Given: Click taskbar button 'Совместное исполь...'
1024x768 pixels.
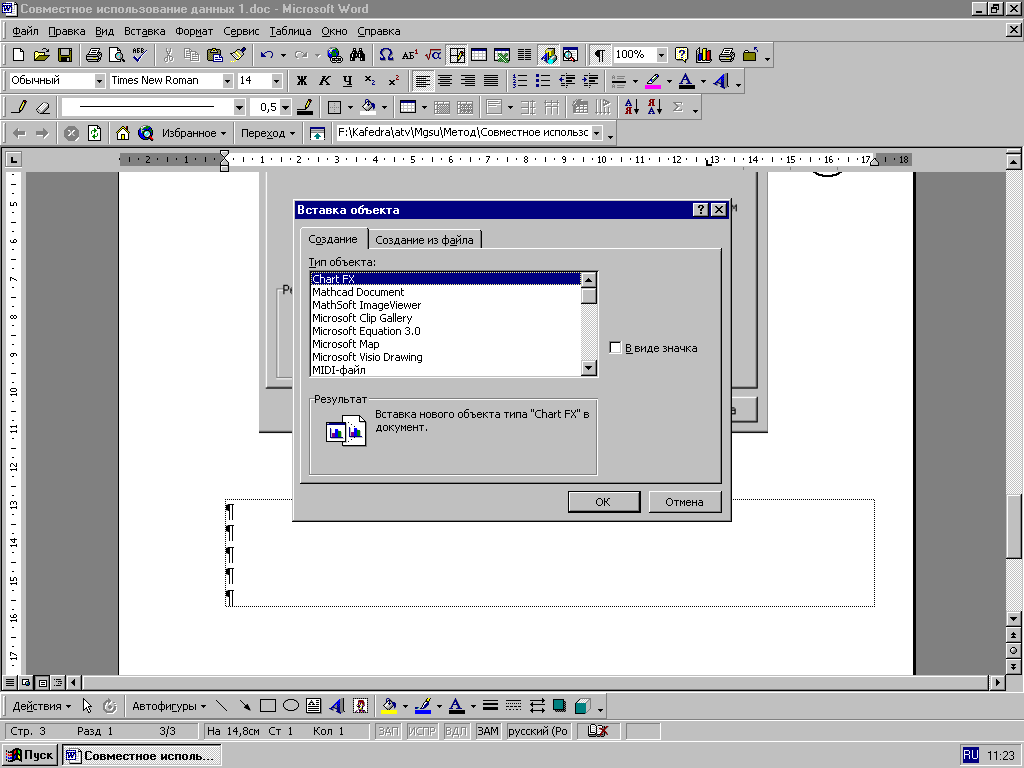Looking at the screenshot, I should tap(142, 756).
